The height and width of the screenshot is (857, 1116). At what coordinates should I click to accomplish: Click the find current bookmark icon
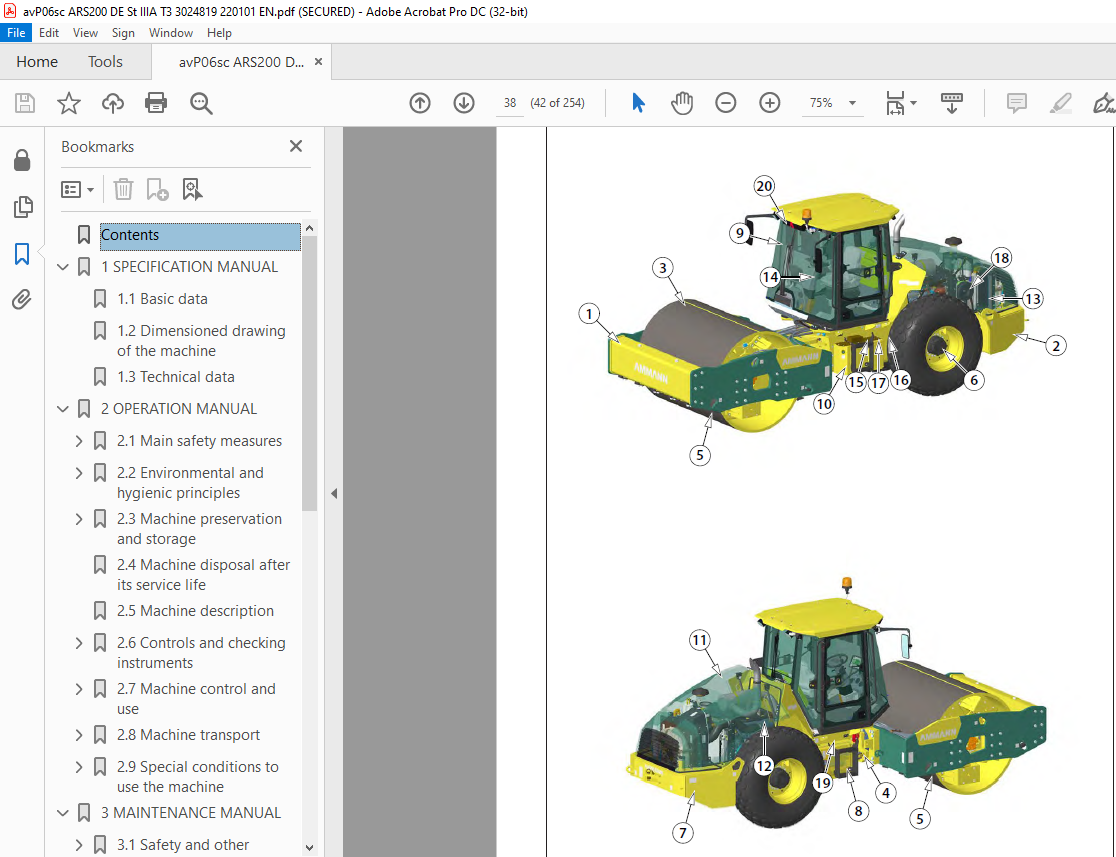click(x=192, y=189)
